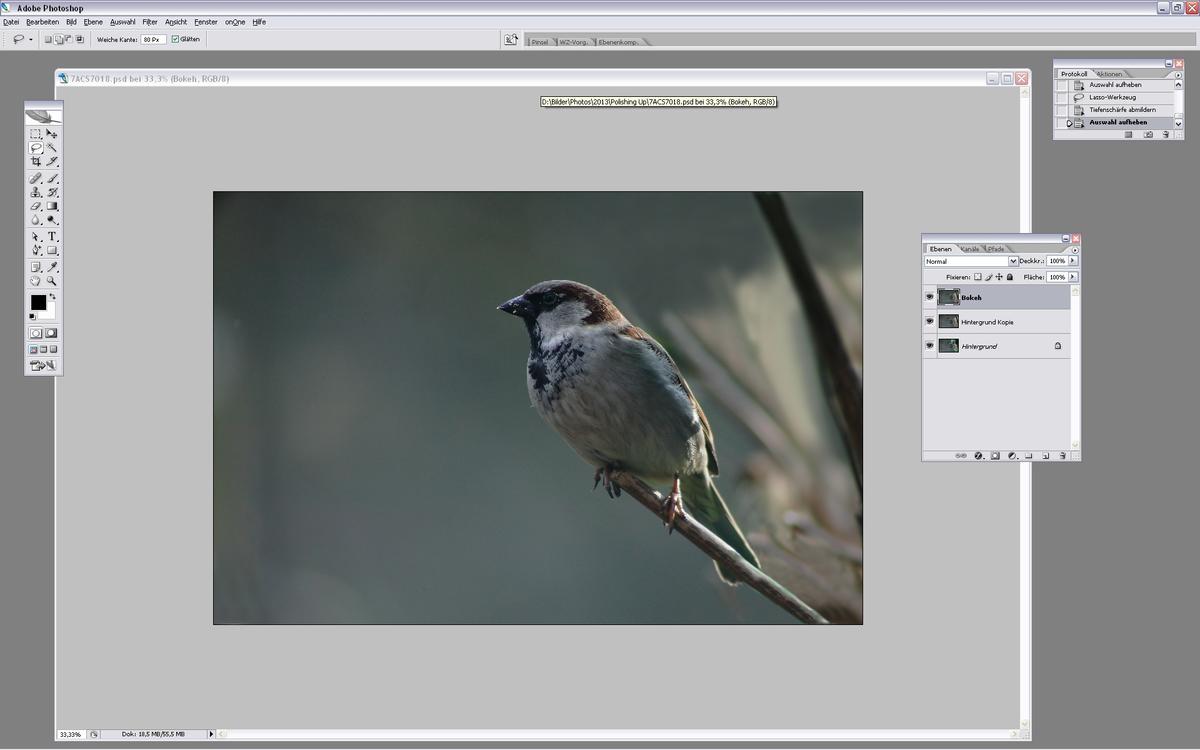The height and width of the screenshot is (750, 1200).
Task: Open the status bar info arrow menu
Action: click(x=211, y=734)
